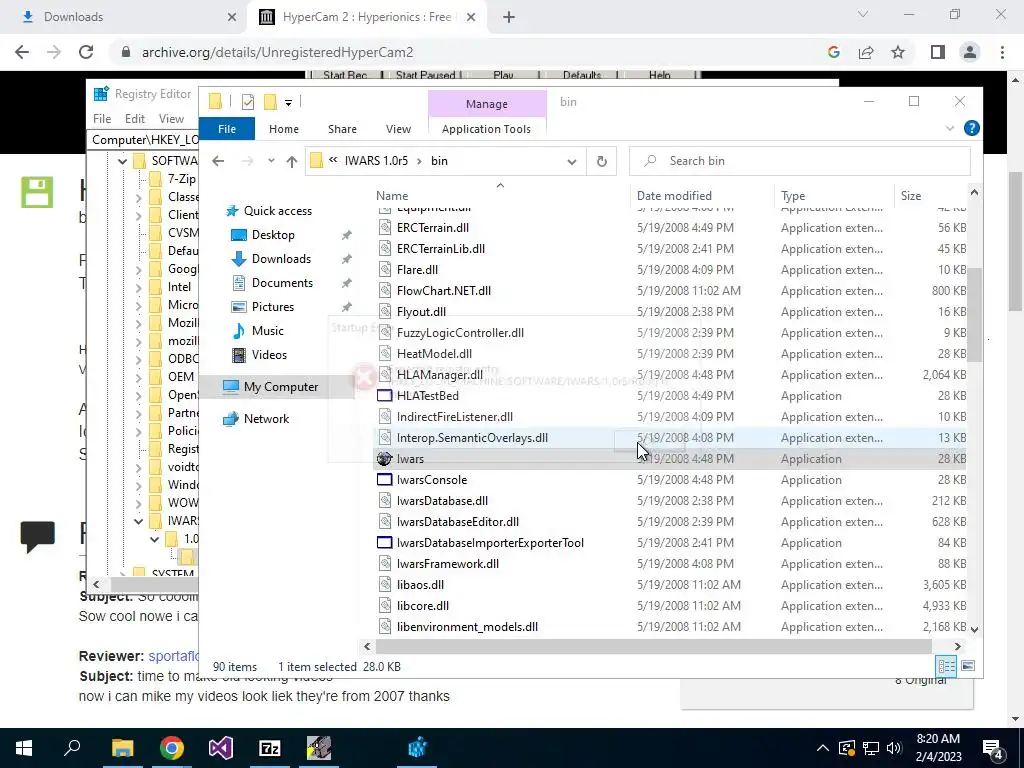The width and height of the screenshot is (1024, 768).
Task: Select My Computer in navigation pane
Action: [x=280, y=387]
